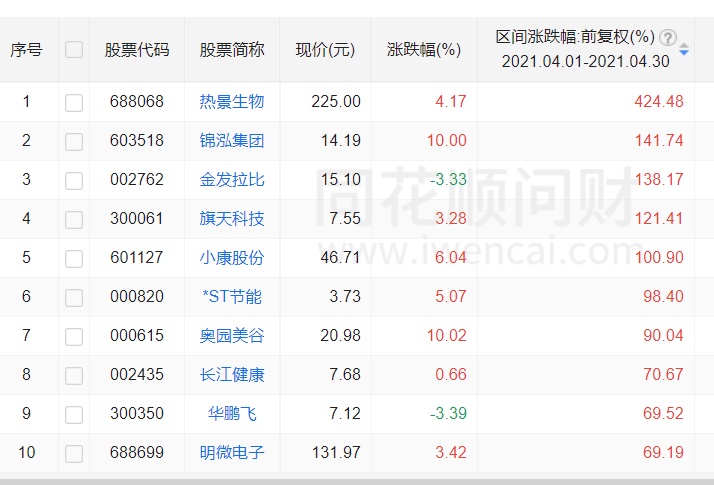The width and height of the screenshot is (714, 485).
Task: Click the 股票简称 column header
Action: coord(232,49)
